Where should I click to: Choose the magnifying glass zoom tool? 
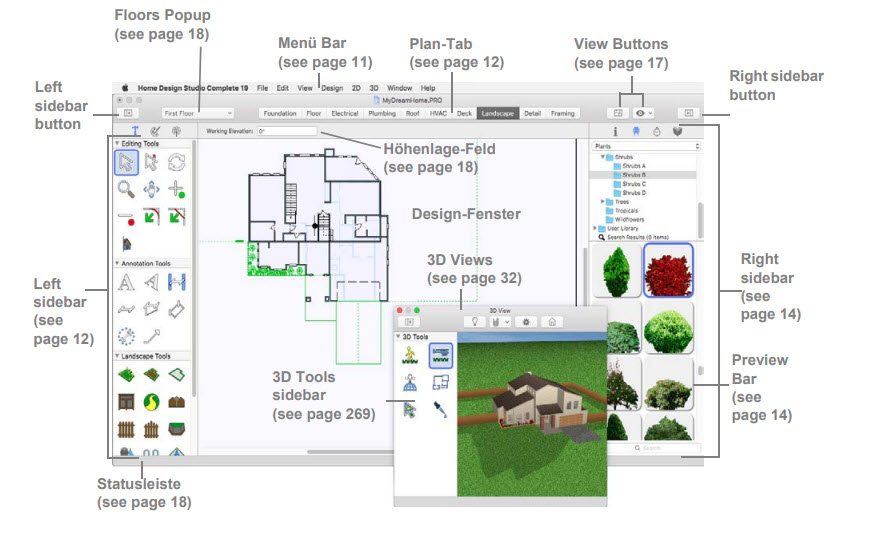tap(126, 189)
